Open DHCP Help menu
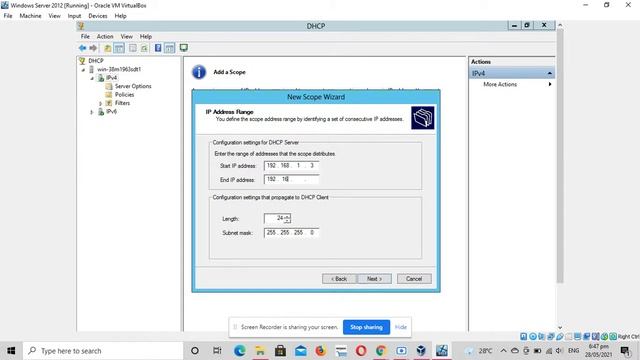The width and height of the screenshot is (640, 360). pos(146,36)
